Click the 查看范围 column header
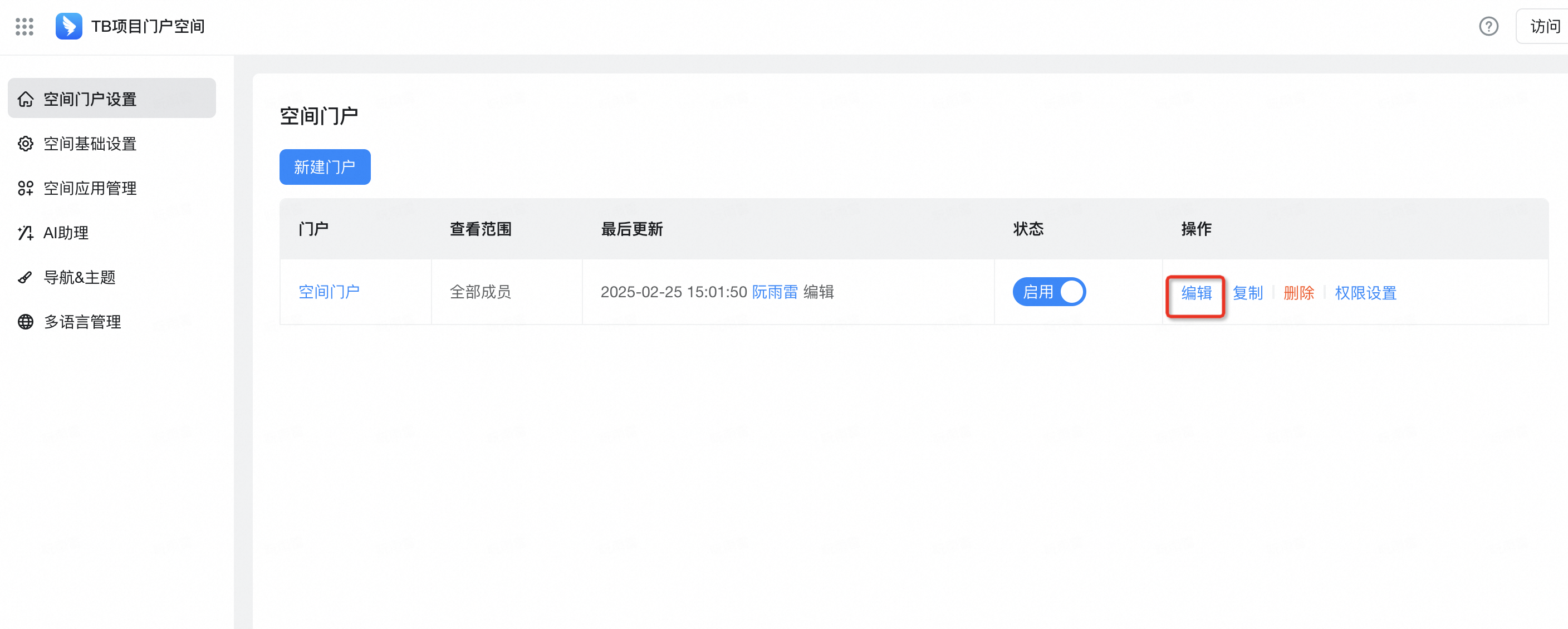1568x629 pixels. pos(481,229)
